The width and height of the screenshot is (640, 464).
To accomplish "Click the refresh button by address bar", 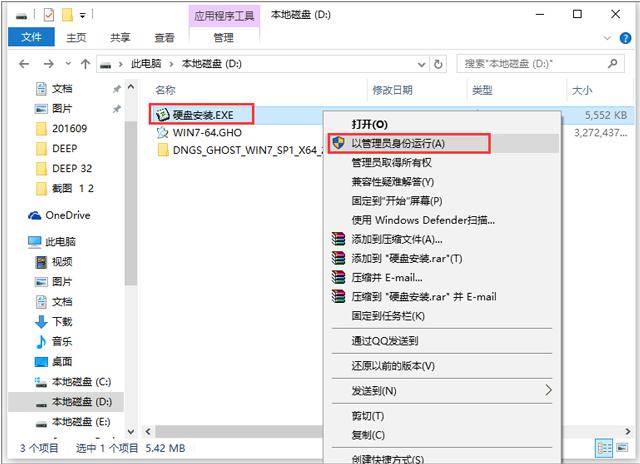I will point(439,63).
